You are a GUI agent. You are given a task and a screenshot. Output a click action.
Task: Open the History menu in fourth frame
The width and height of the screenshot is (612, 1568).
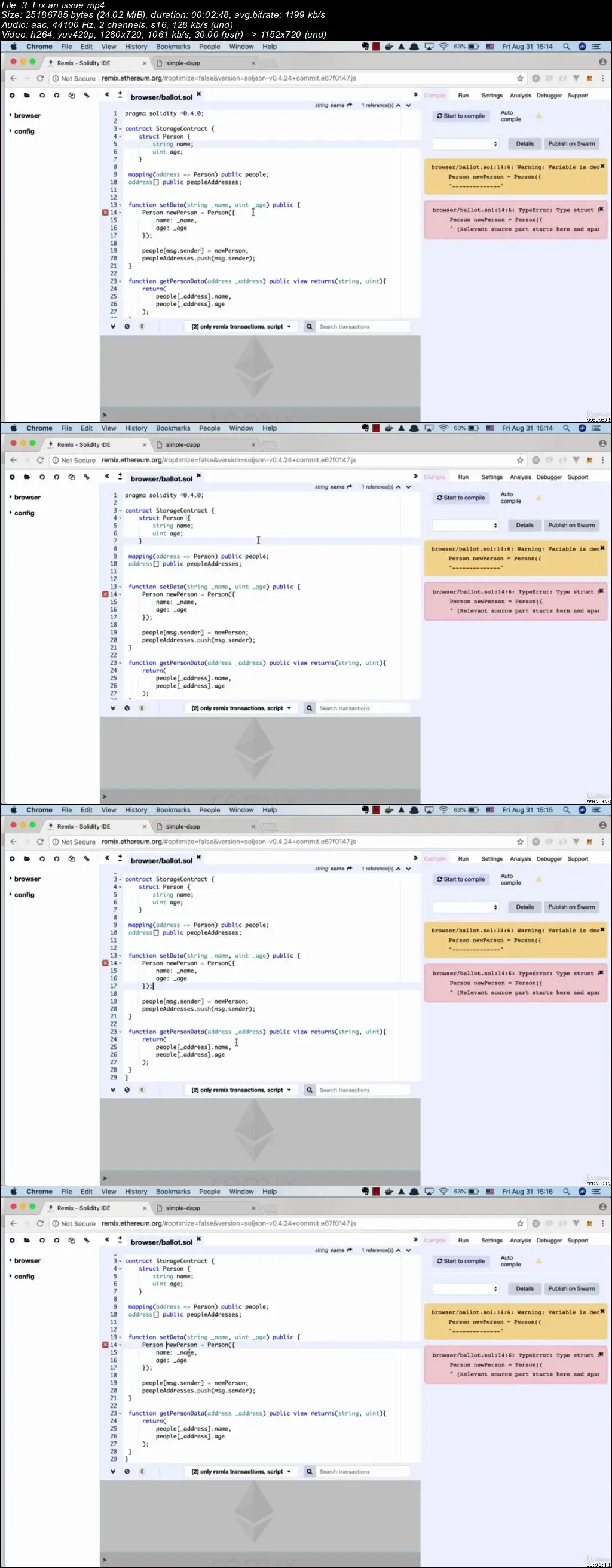[x=136, y=1192]
